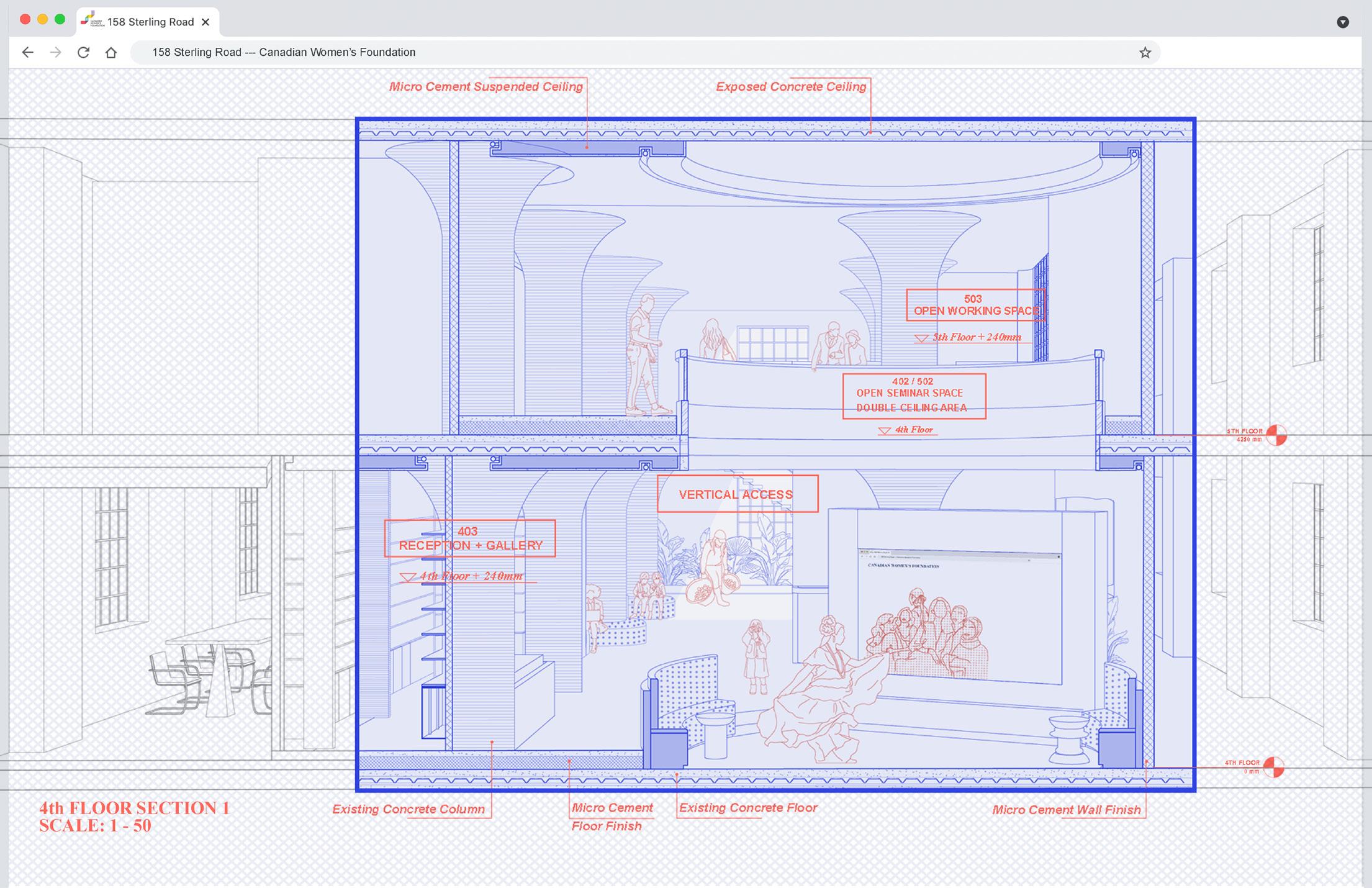Close the 158 Sterling Road tab
Viewport: 1372px width, 888px height.
pyautogui.click(x=206, y=22)
